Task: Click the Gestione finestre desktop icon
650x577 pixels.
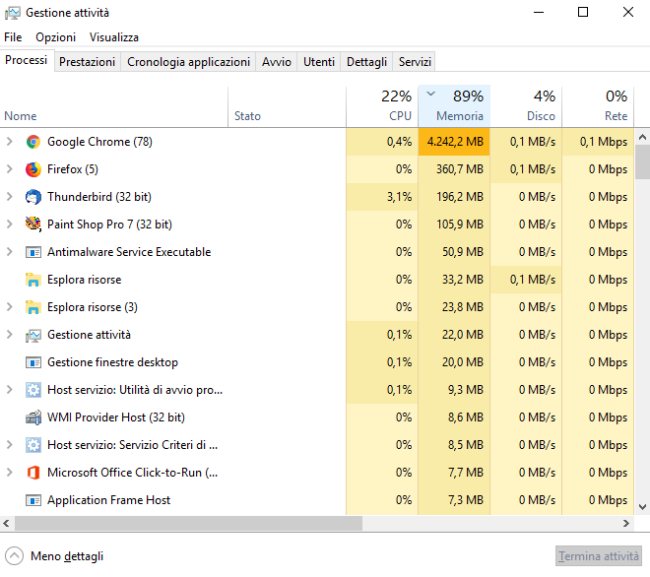Action: [33, 362]
